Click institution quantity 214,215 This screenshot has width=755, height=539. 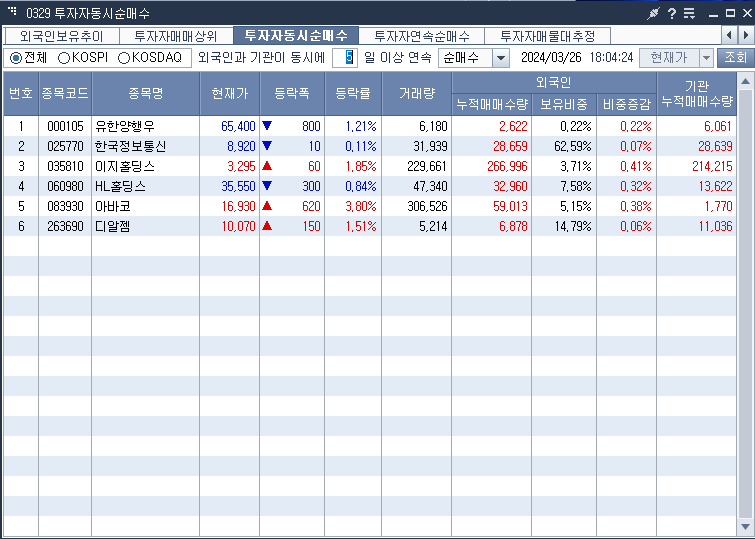pos(712,167)
